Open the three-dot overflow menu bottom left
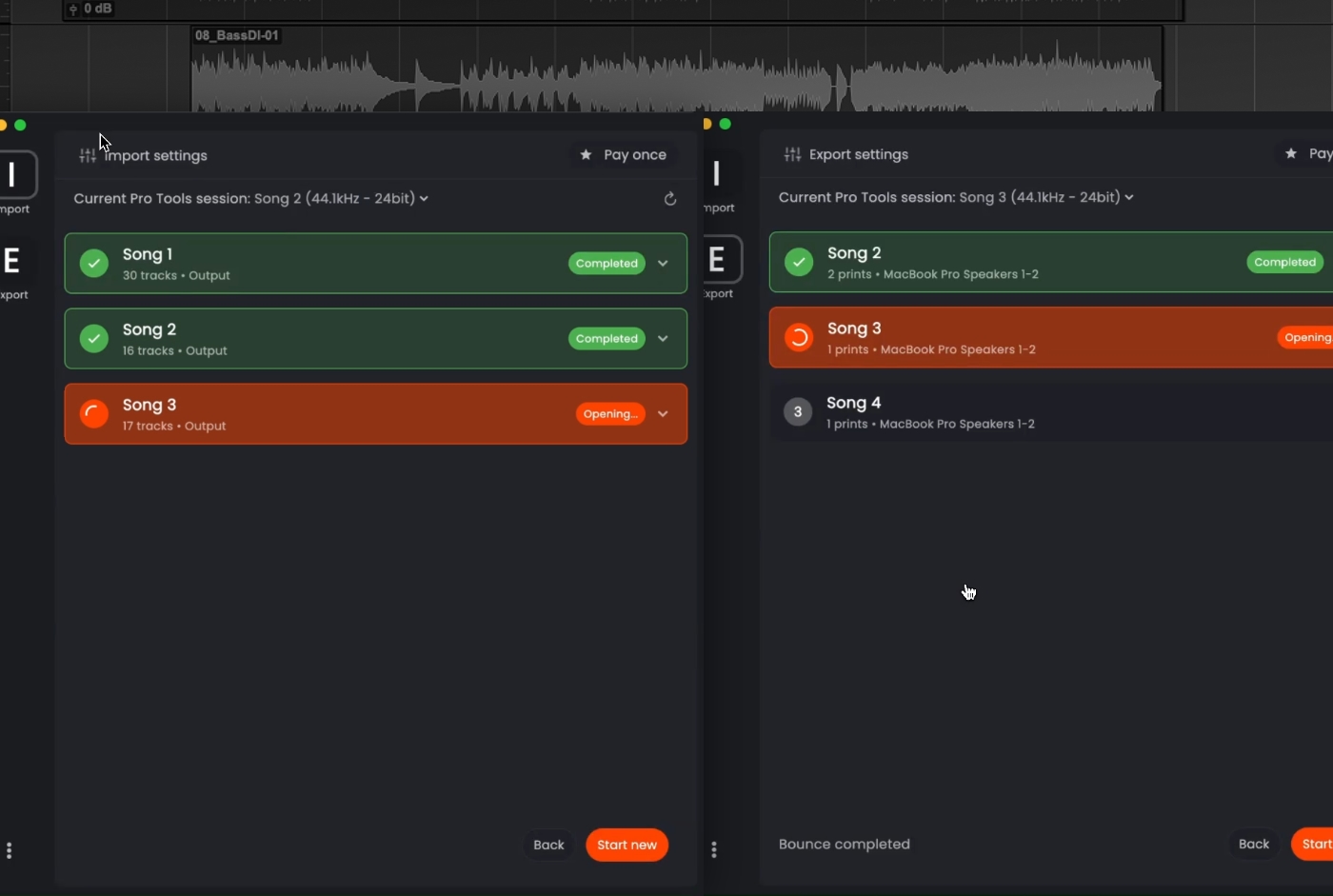This screenshot has width=1333, height=896. point(10,849)
